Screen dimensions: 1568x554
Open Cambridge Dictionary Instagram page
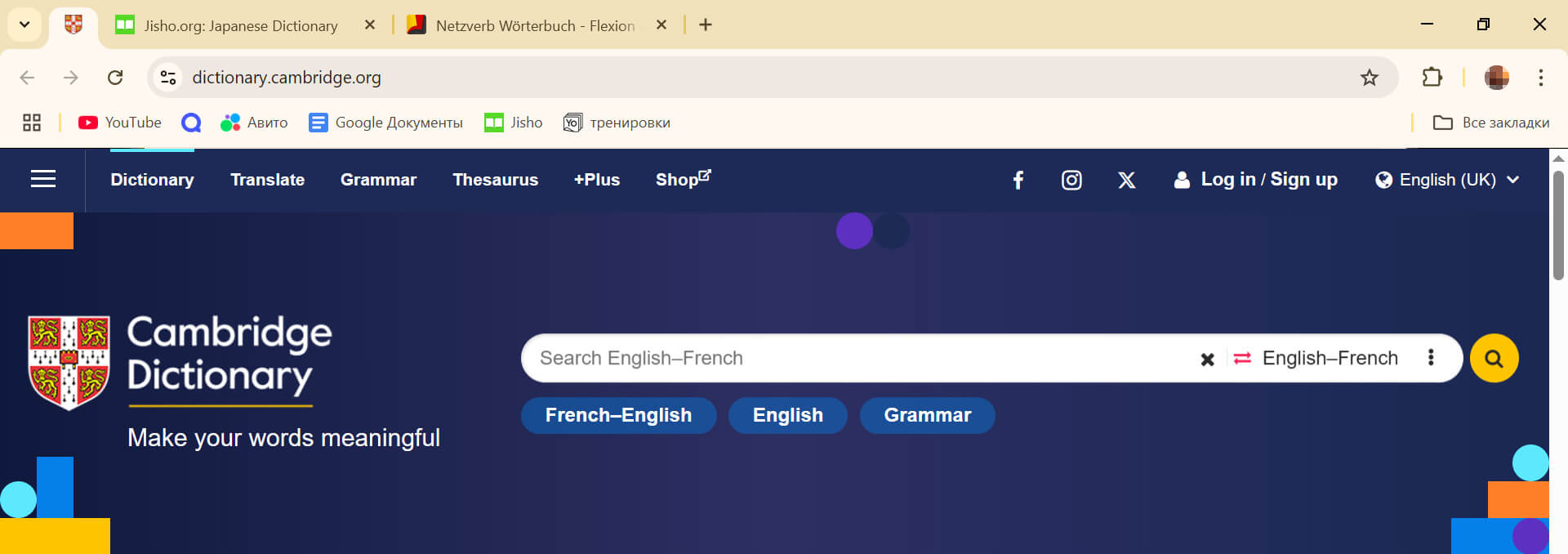point(1071,180)
